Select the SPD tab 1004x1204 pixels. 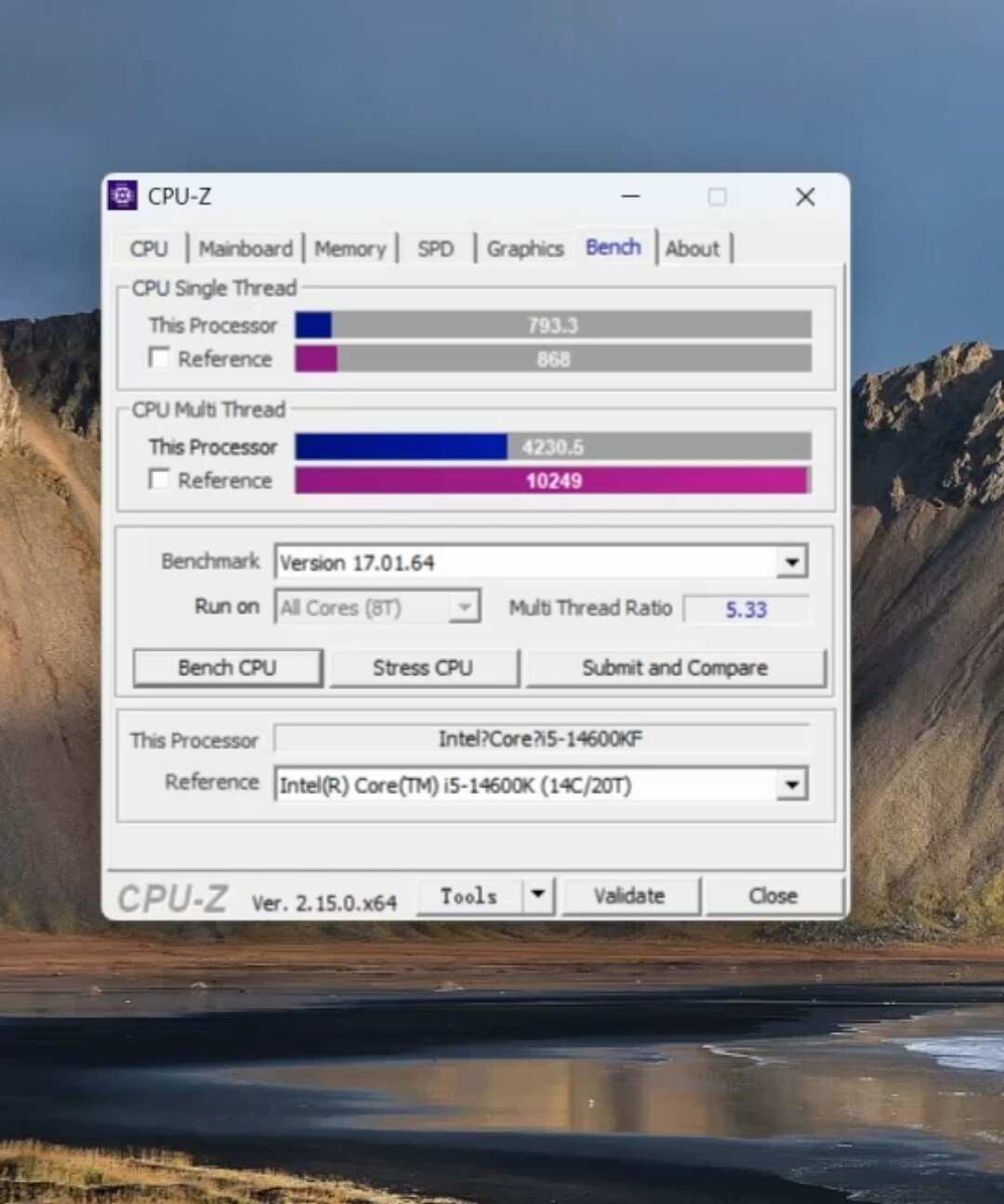coord(436,249)
